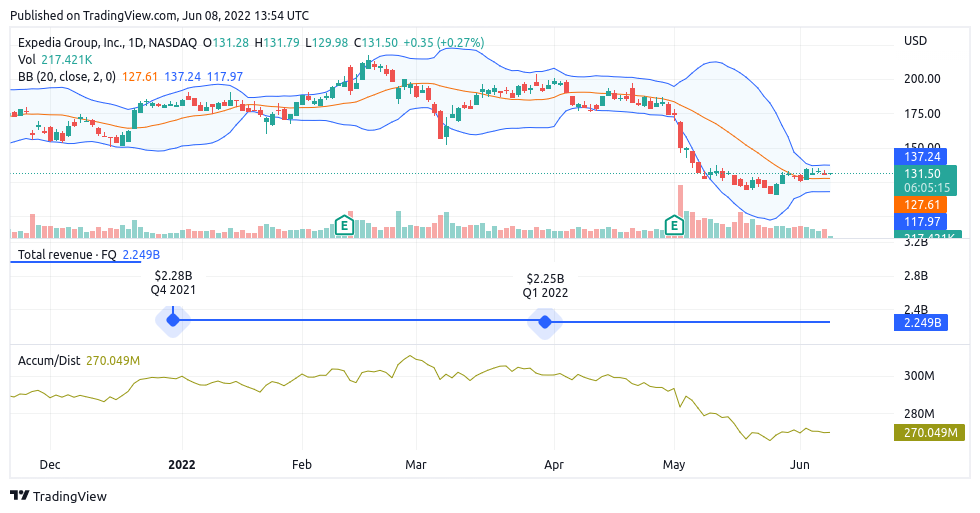This screenshot has height=513, width=980.
Task: Click the USD currency label on price axis
Action: 914,41
